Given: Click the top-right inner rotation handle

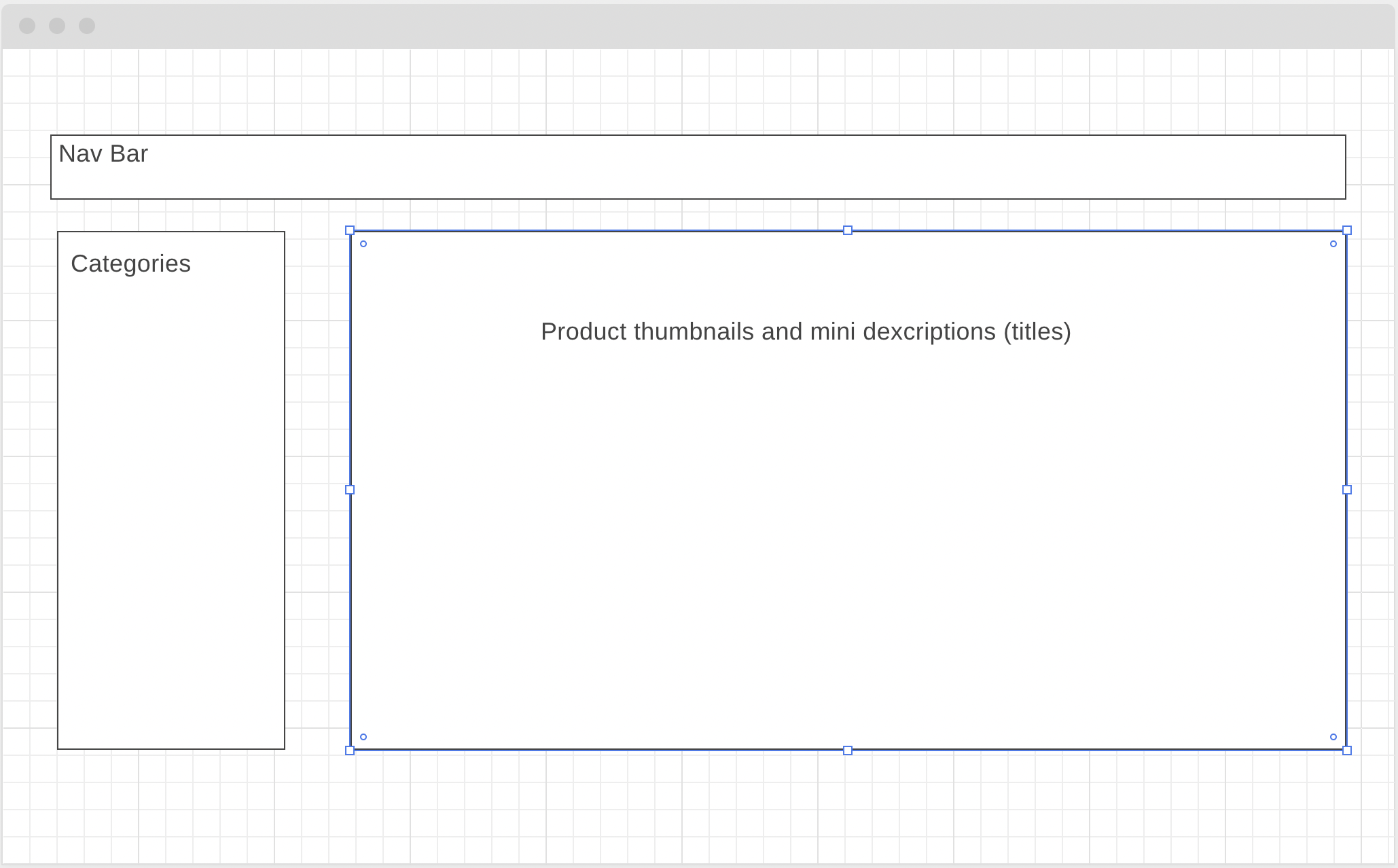Looking at the screenshot, I should (1333, 244).
